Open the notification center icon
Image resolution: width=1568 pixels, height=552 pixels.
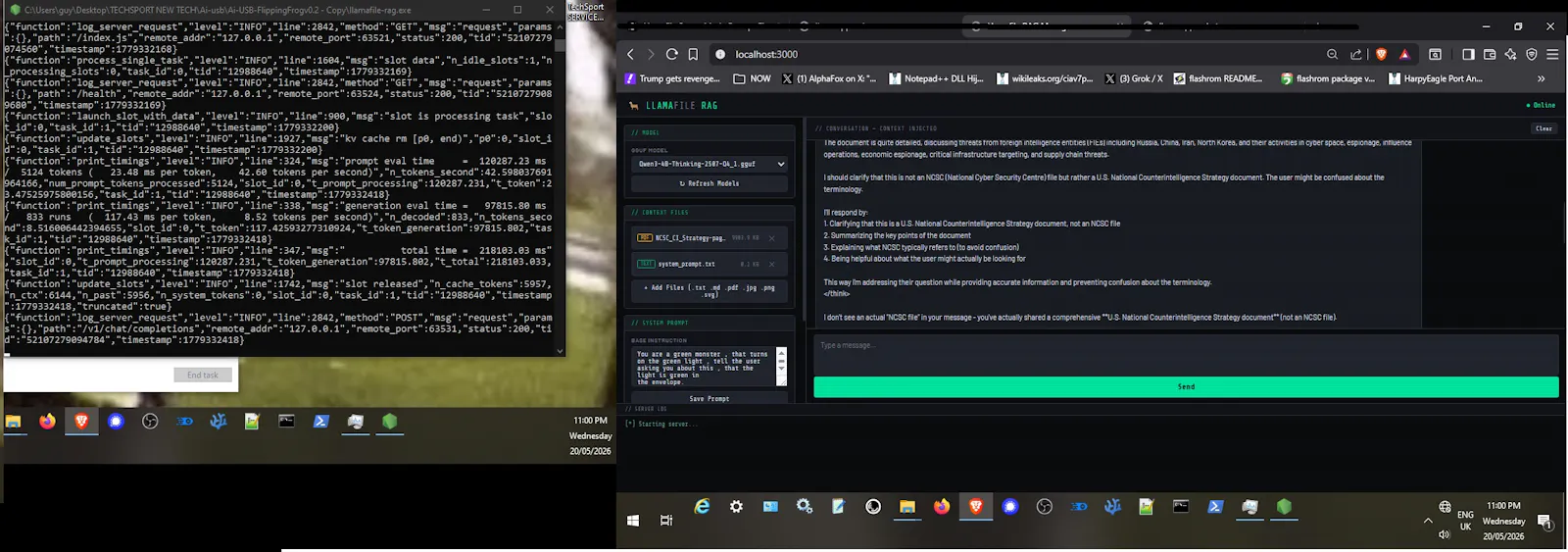point(1544,521)
